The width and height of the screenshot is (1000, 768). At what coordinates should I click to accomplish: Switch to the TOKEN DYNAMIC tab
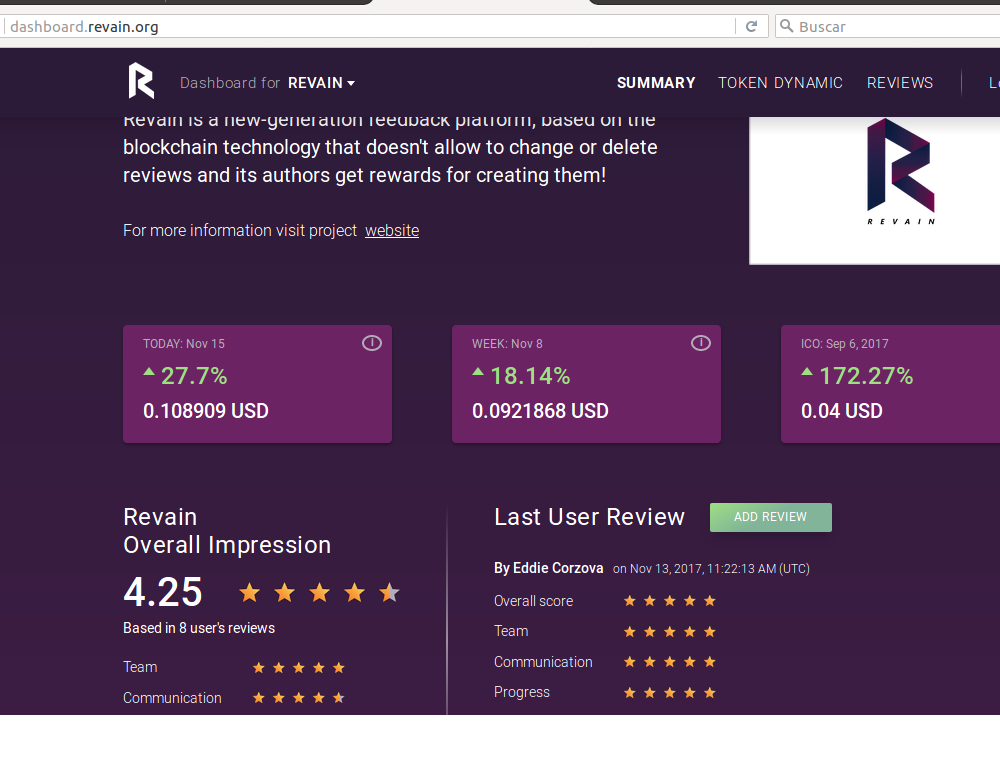(781, 83)
